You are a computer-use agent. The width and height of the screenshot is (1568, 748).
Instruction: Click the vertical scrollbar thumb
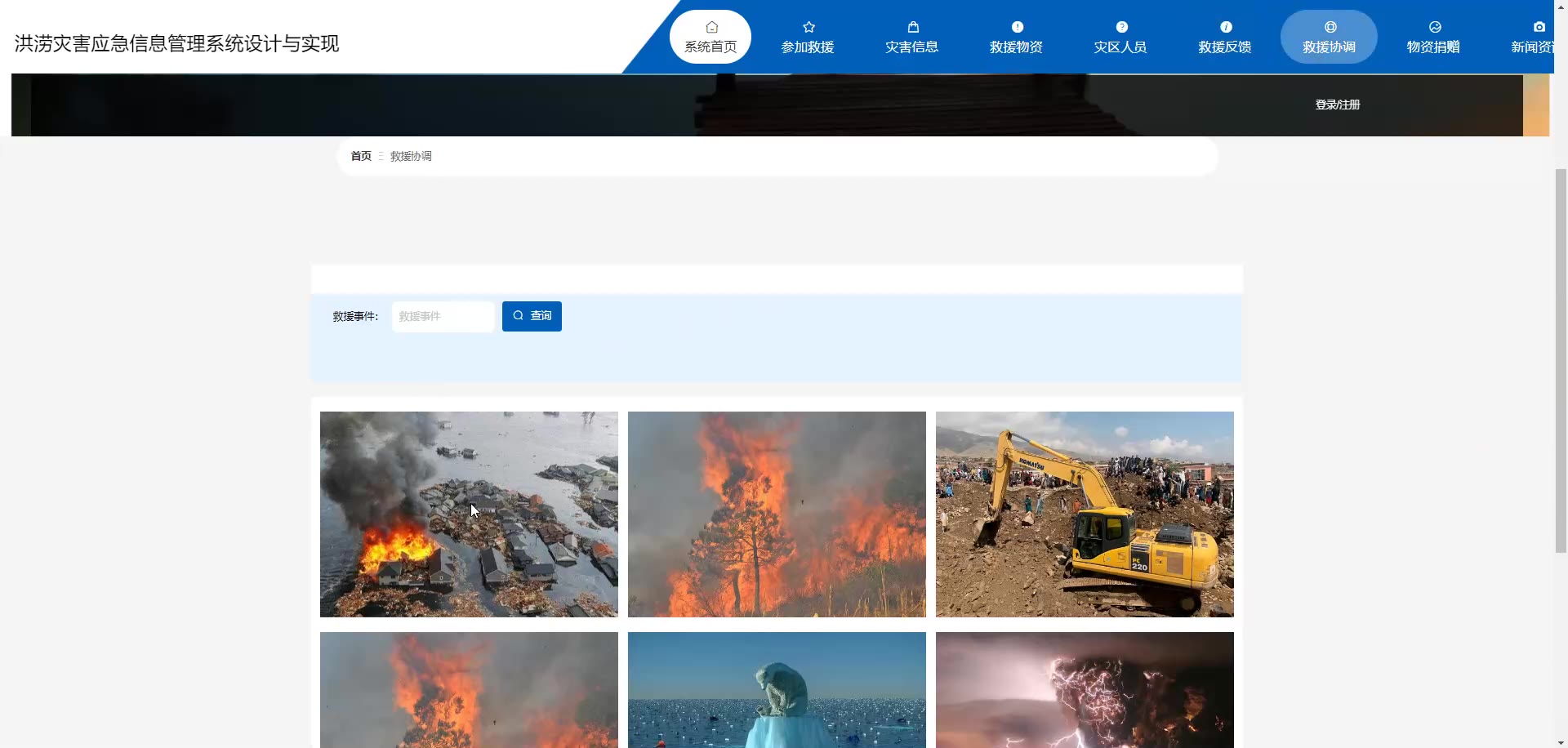[1561, 361]
